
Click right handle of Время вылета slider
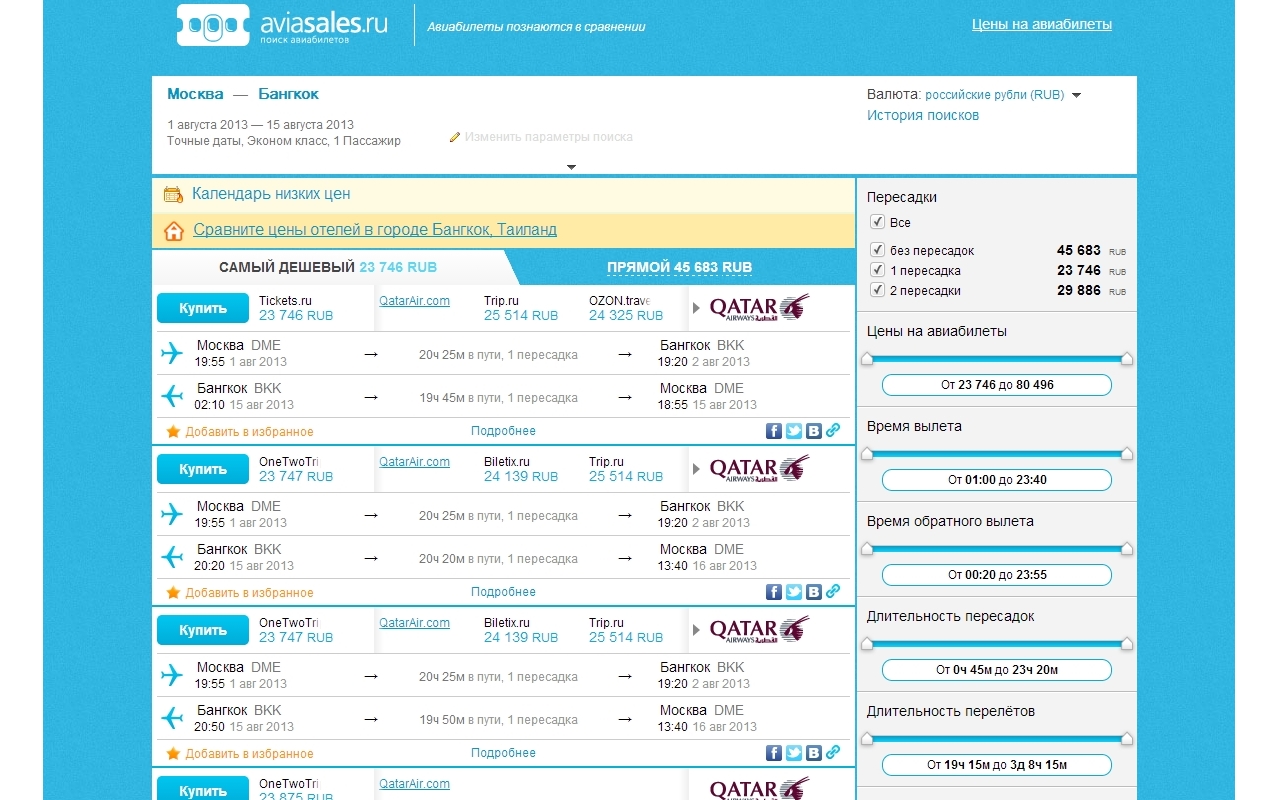(1127, 453)
